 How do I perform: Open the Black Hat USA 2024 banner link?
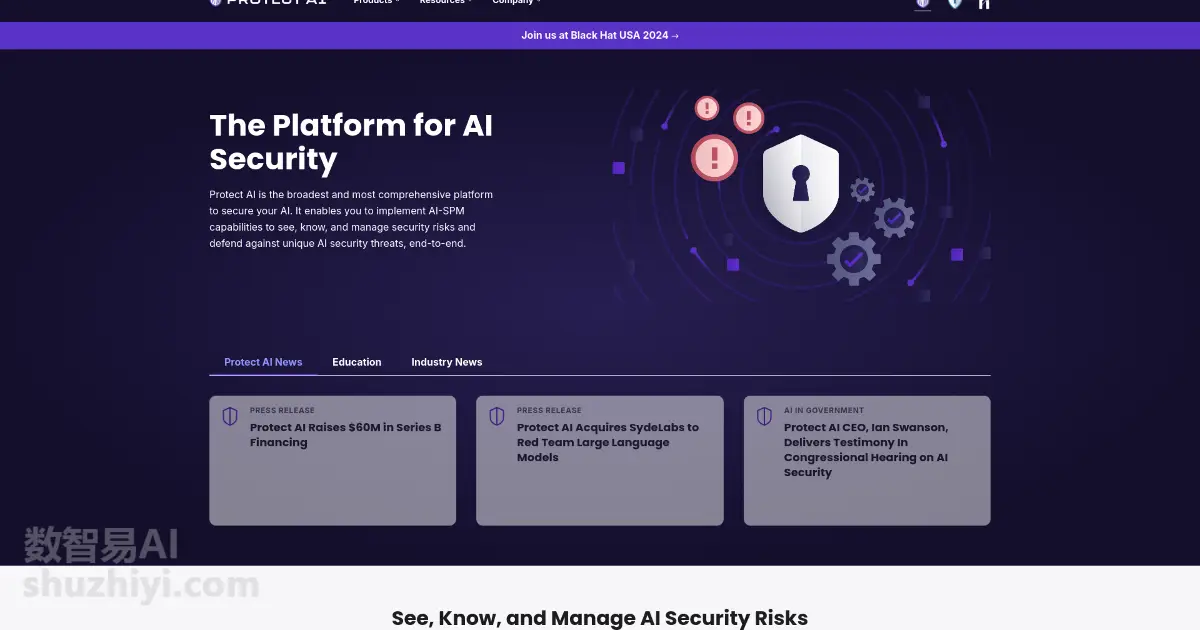tap(600, 35)
